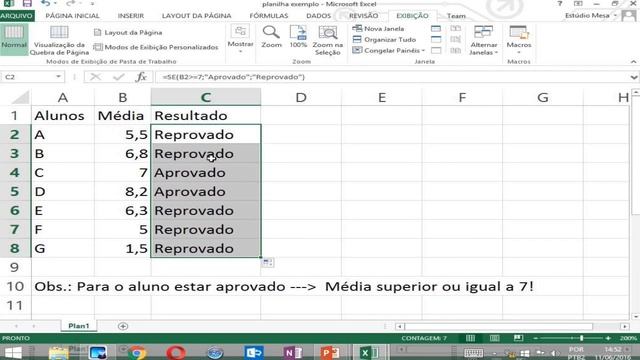Click Organizar Tudo
This screenshot has width=640, height=360.
coord(384,40)
